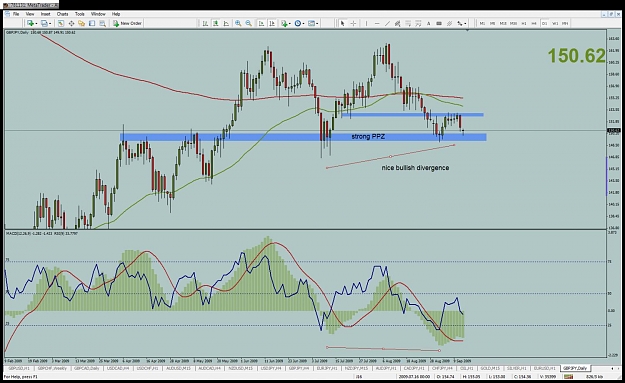Open the File menu
The image size is (625, 383).
point(16,14)
